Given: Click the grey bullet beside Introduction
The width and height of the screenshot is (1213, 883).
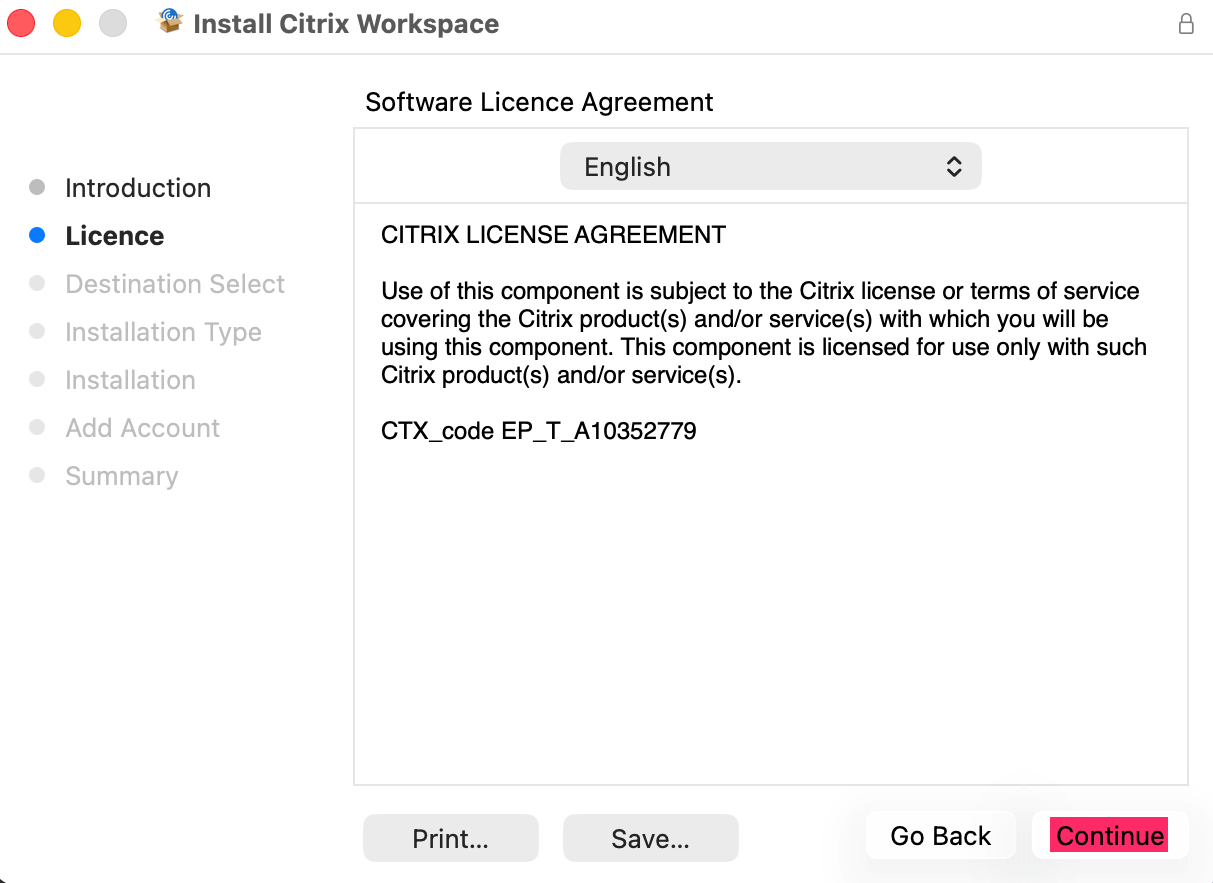Looking at the screenshot, I should click(x=38, y=187).
